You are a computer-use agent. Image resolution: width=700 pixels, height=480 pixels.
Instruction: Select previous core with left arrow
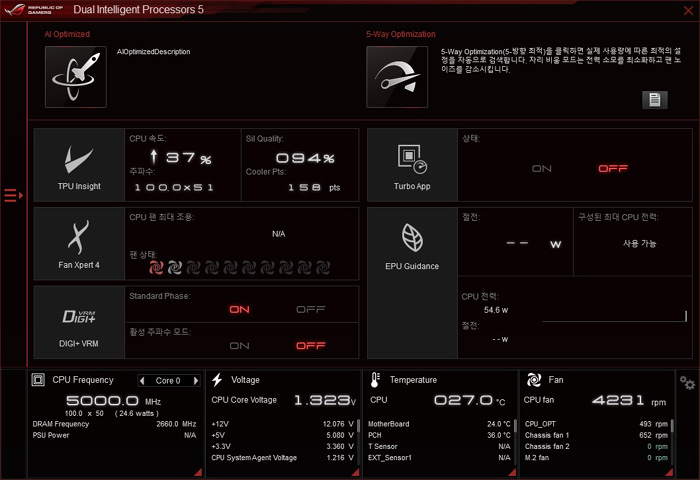point(142,380)
